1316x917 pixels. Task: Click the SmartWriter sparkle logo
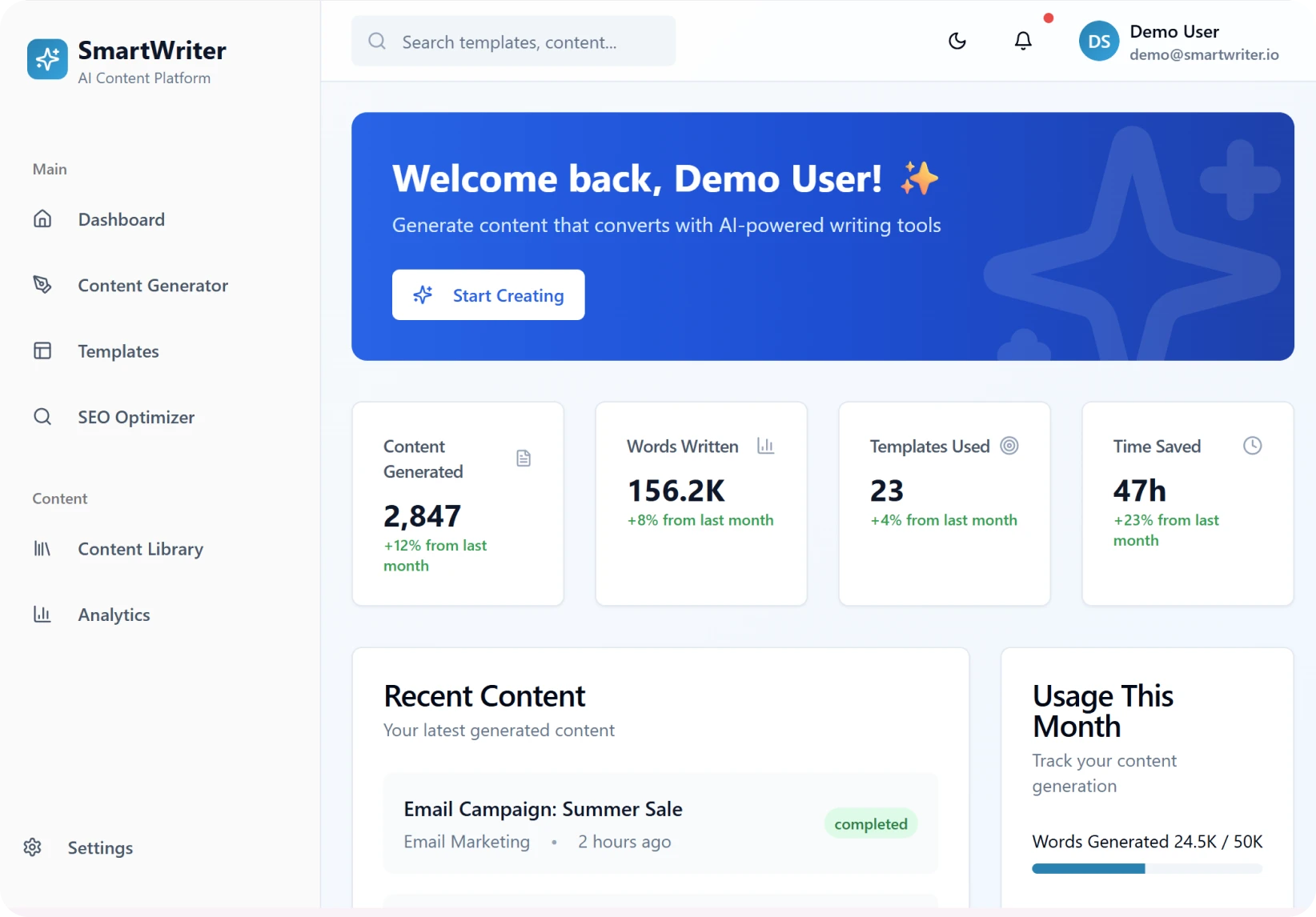[x=46, y=59]
